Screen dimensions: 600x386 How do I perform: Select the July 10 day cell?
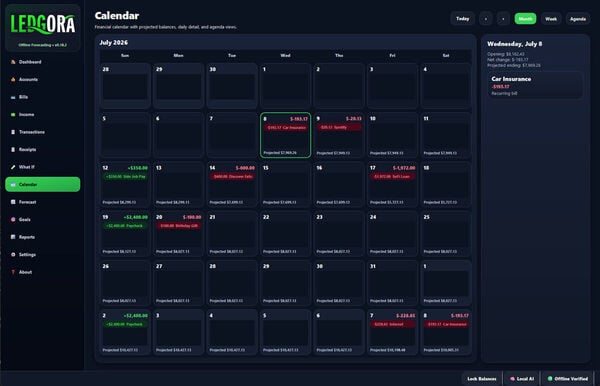(x=393, y=135)
